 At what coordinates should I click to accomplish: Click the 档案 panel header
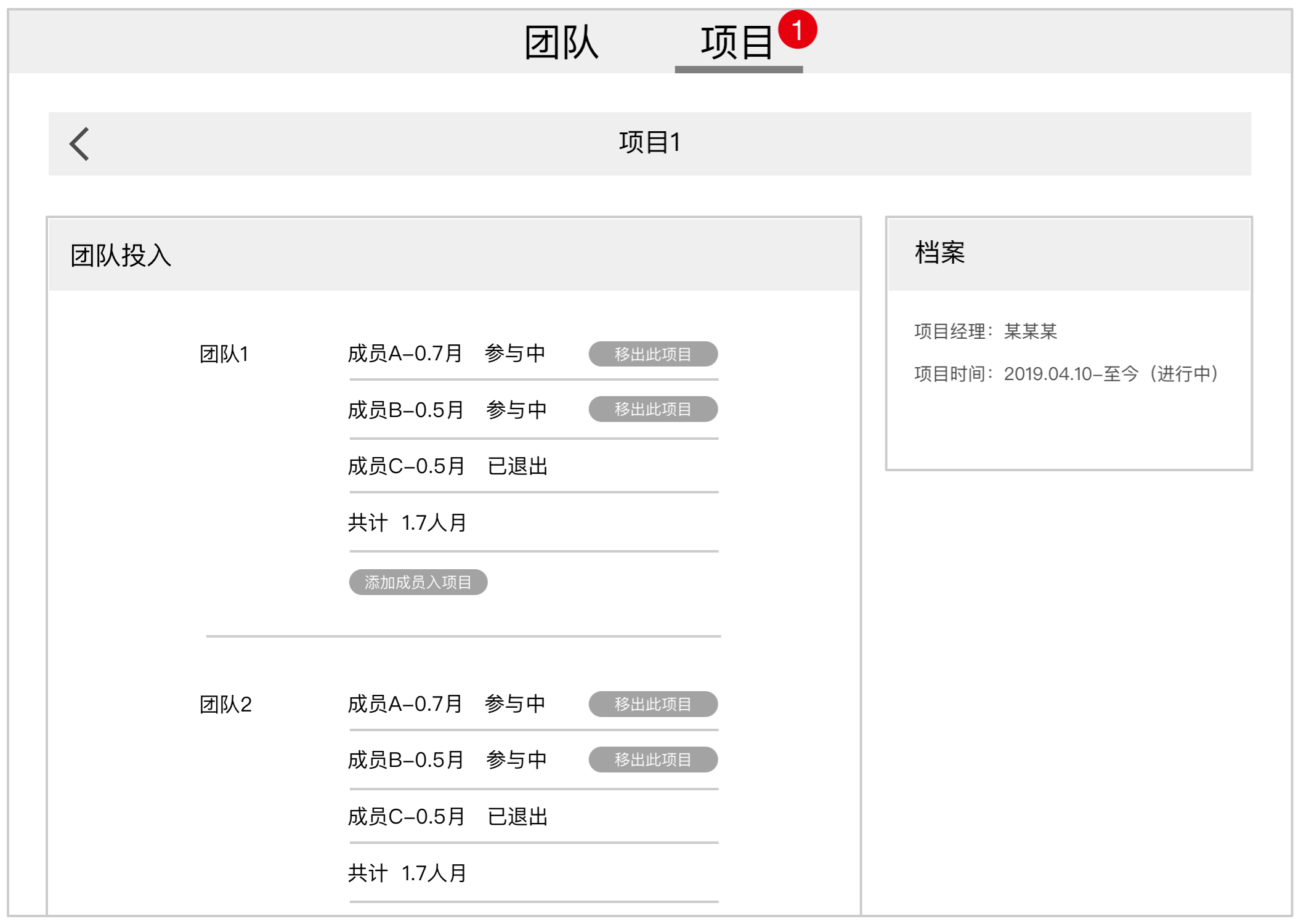(1069, 254)
